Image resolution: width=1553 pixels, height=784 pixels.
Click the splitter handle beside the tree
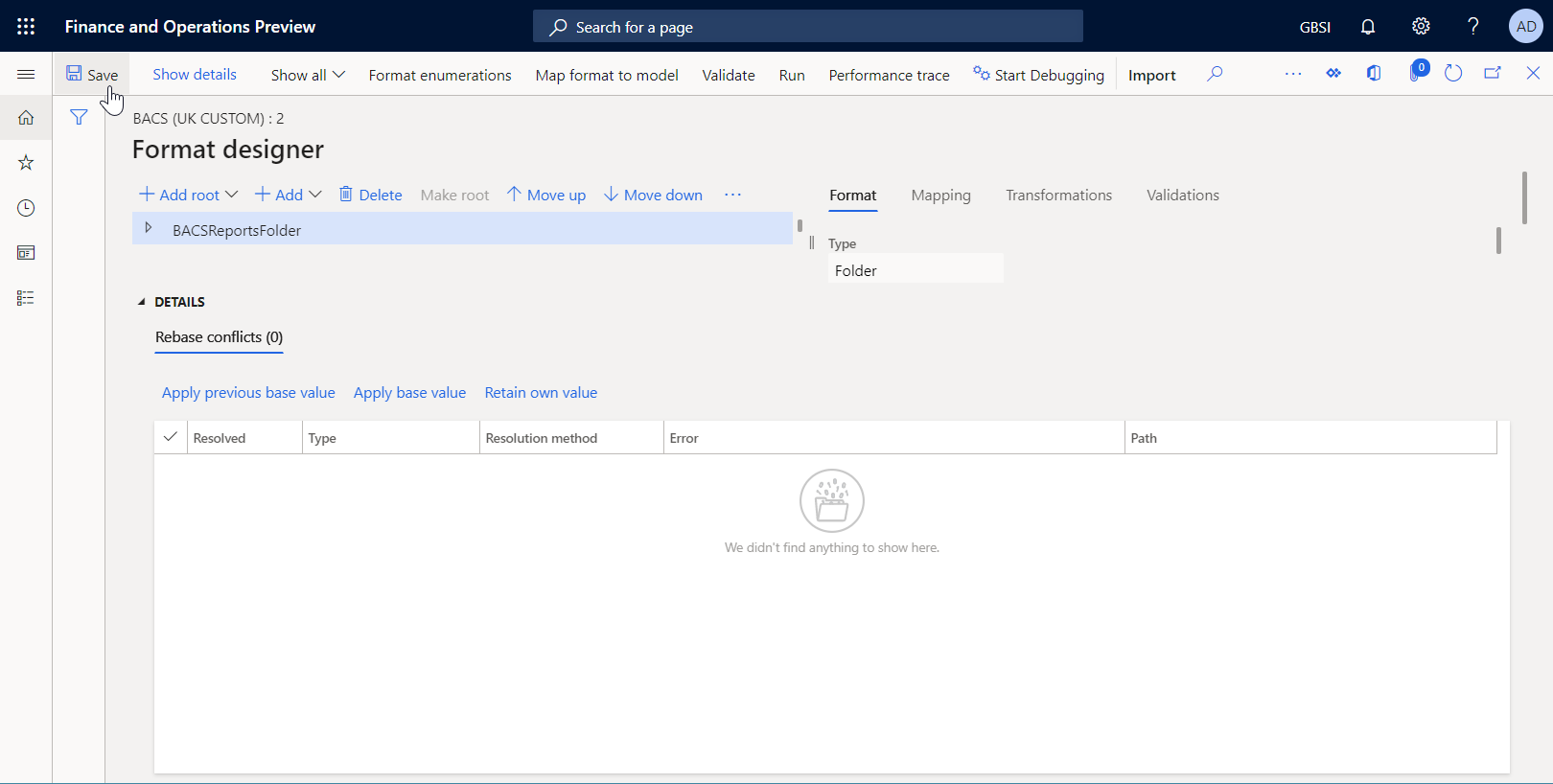pos(812,242)
